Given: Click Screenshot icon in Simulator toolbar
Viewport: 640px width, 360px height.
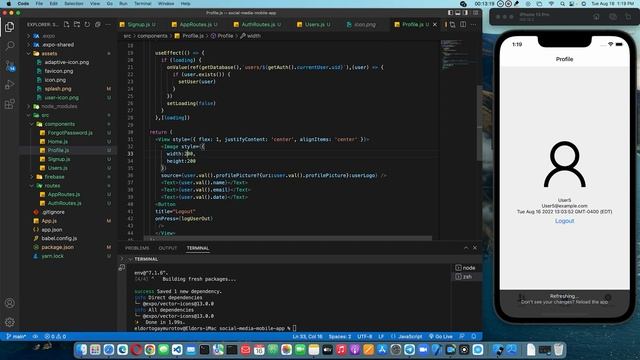Looking at the screenshot, I should pos(613,17).
